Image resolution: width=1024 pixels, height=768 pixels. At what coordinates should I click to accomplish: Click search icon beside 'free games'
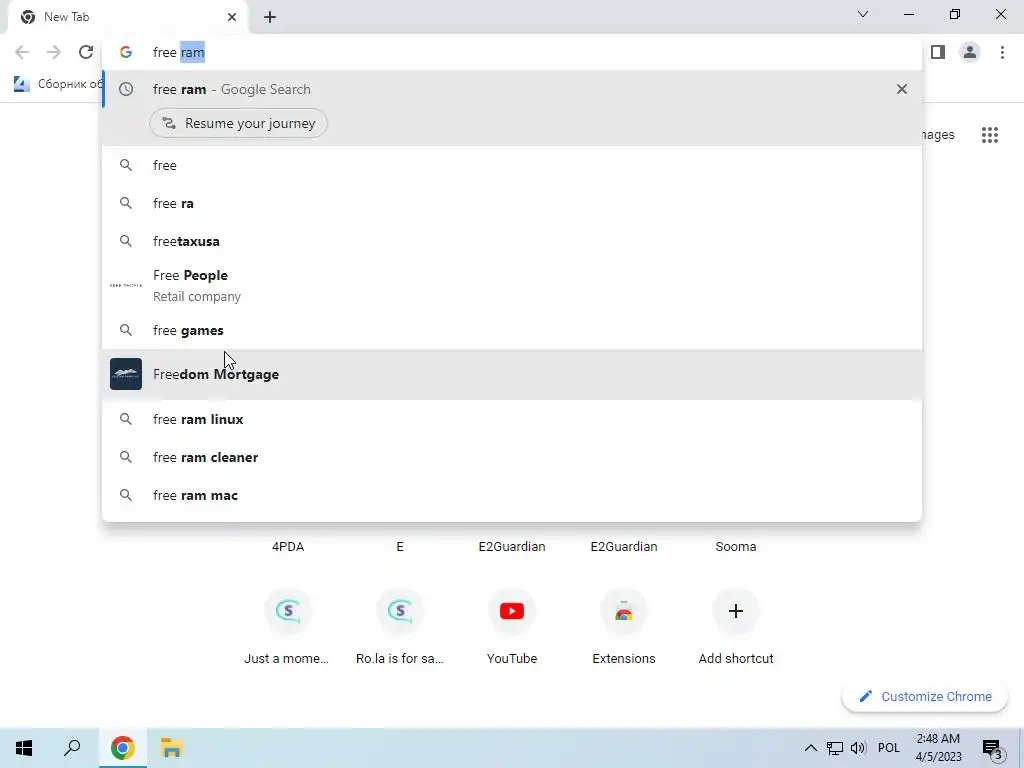(126, 330)
